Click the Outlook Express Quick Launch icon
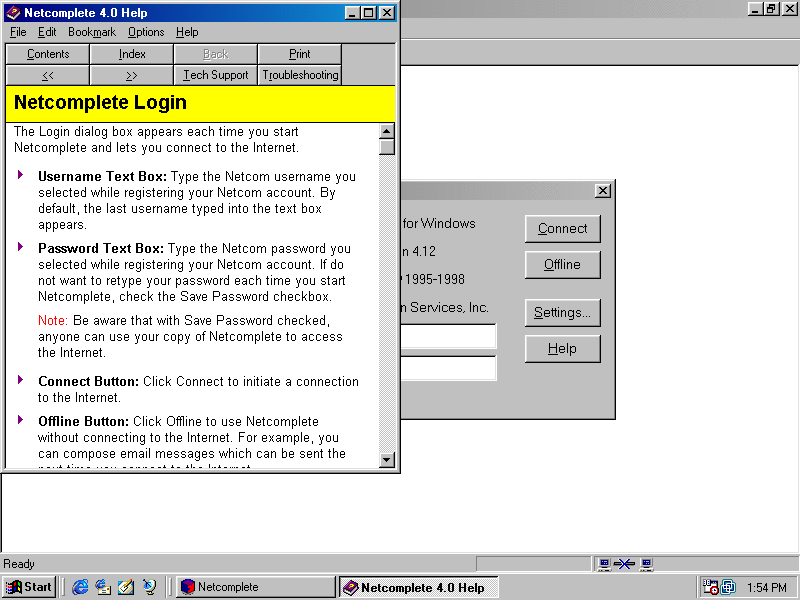800x600 pixels. [x=103, y=587]
